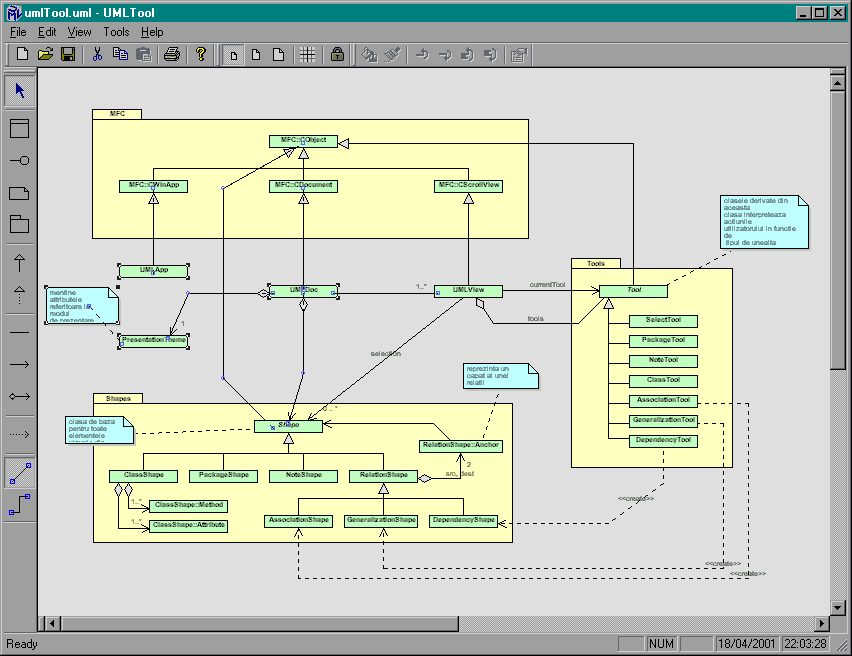Click the fourth greyed arrow toolbar icon
852x656 pixels.
click(490, 55)
